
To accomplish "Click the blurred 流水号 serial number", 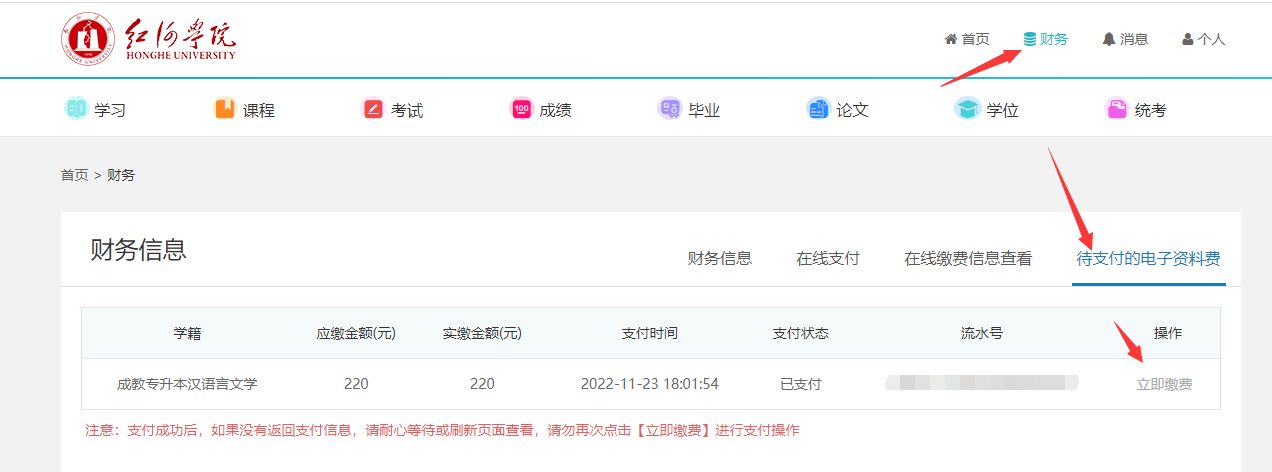I will 982,382.
